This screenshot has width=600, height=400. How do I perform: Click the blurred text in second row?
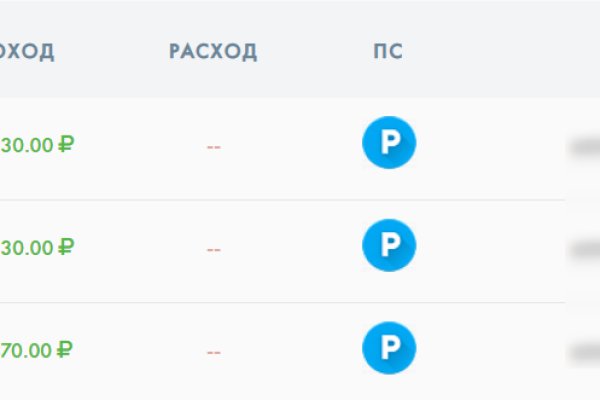pos(584,250)
